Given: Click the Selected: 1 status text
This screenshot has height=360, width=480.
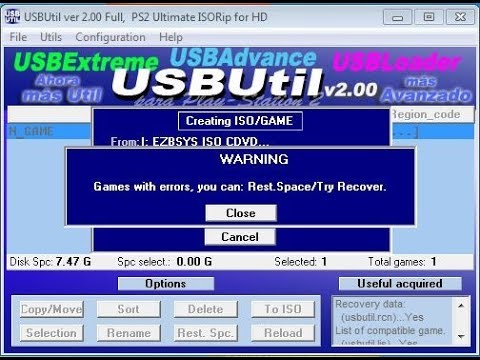Looking at the screenshot, I should point(301,262).
